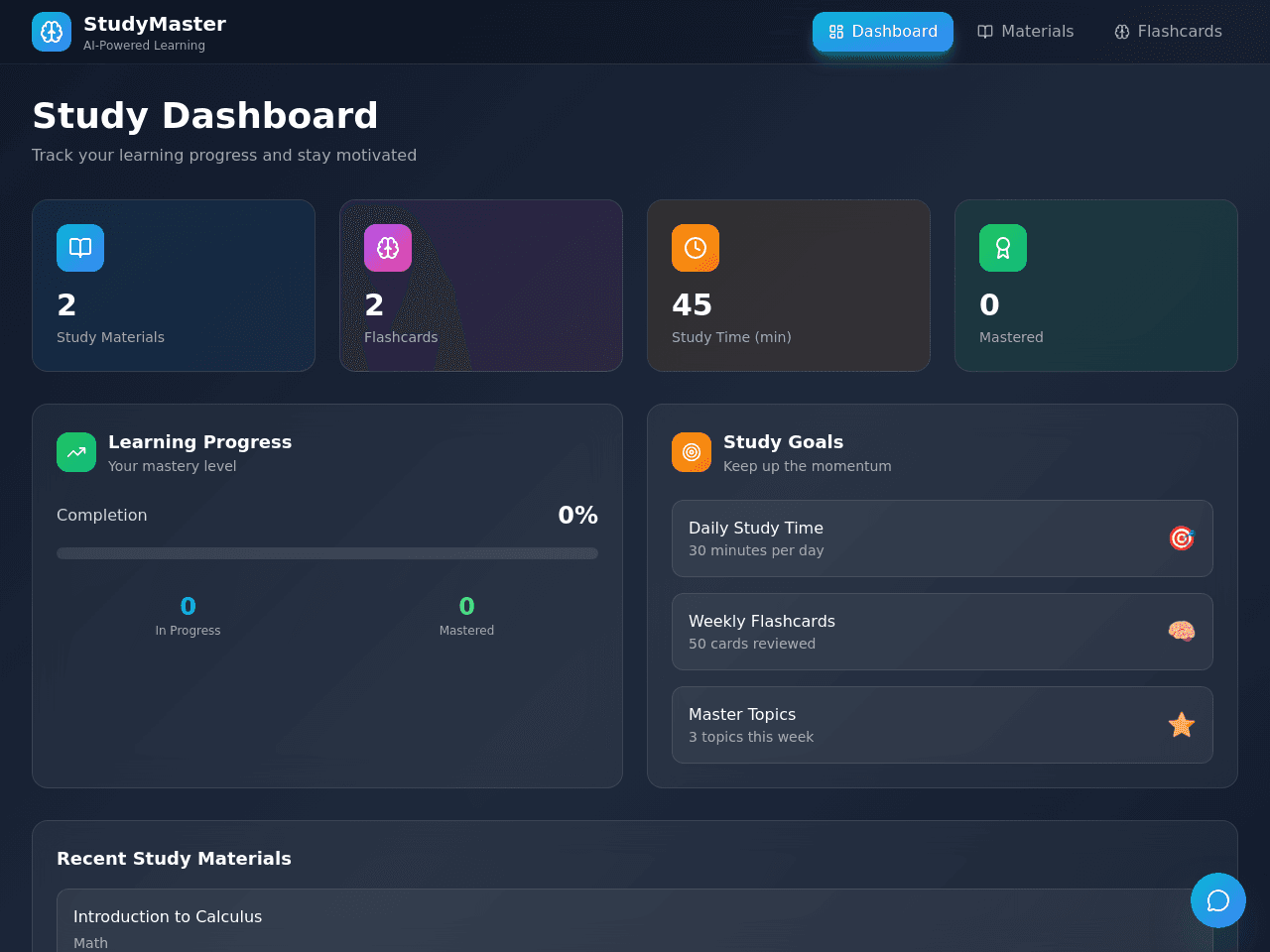Click the Study Dashboard heading

pos(205,116)
